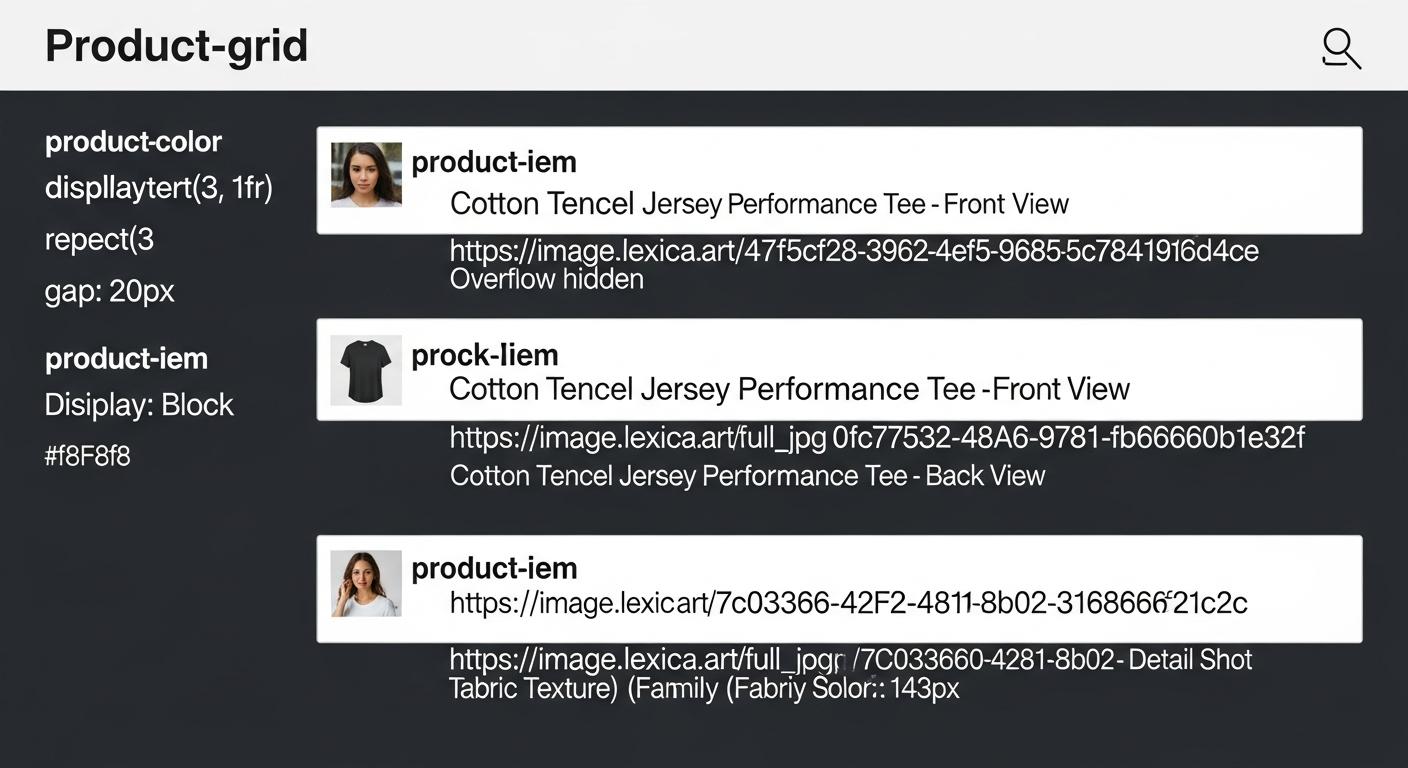Select the product-iem sidebar heading
This screenshot has height=768, width=1408.
pos(126,358)
